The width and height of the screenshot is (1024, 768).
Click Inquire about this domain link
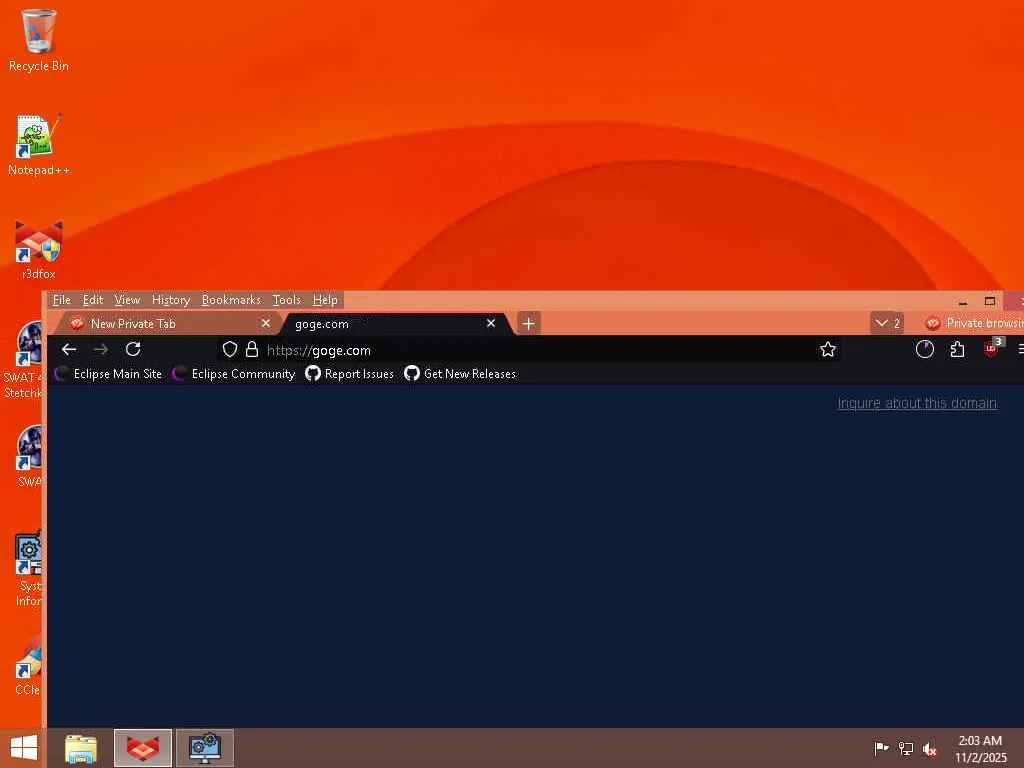[917, 403]
